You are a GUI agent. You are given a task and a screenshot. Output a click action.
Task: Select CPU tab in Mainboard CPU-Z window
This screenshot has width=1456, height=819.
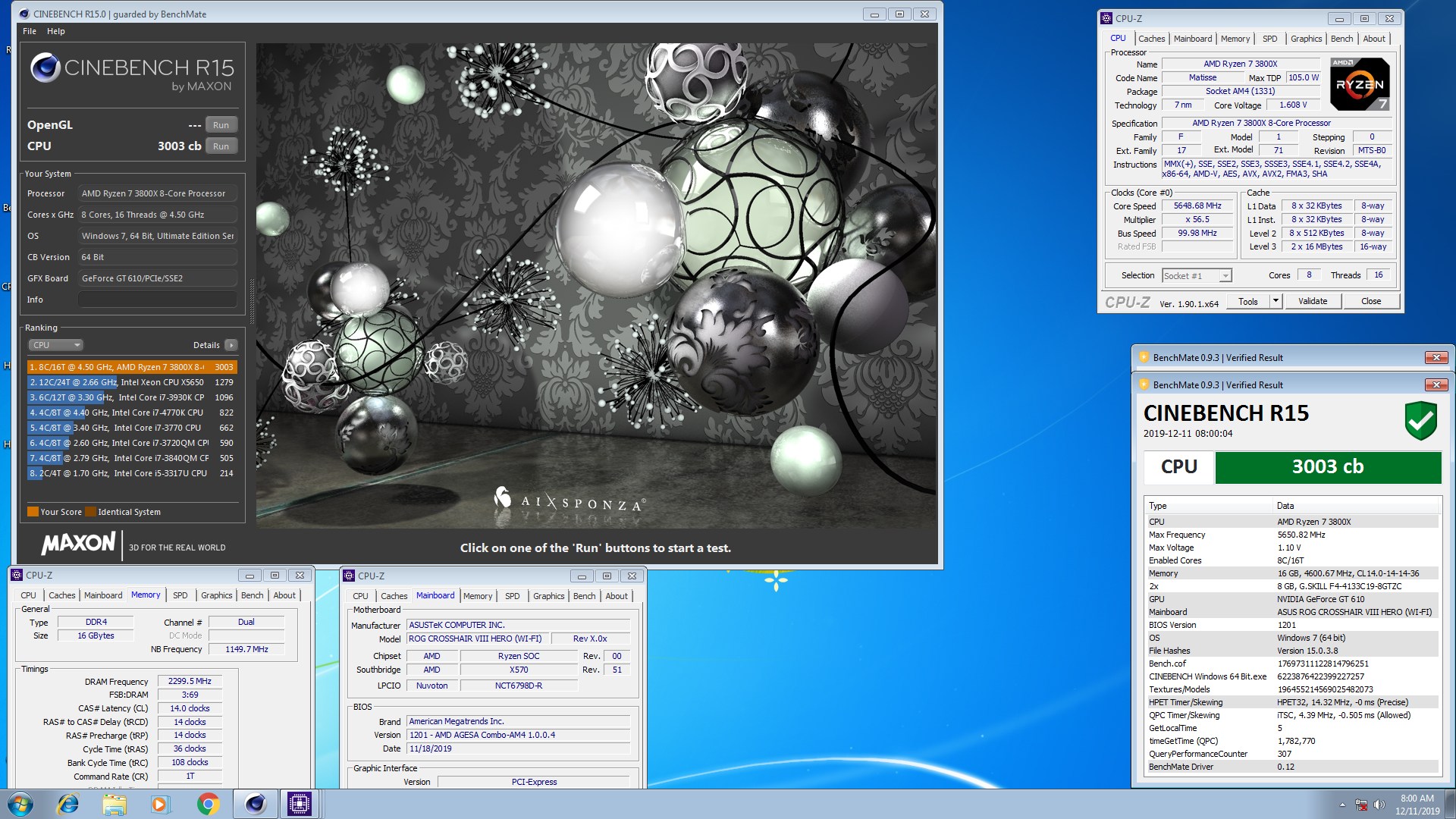[x=360, y=596]
